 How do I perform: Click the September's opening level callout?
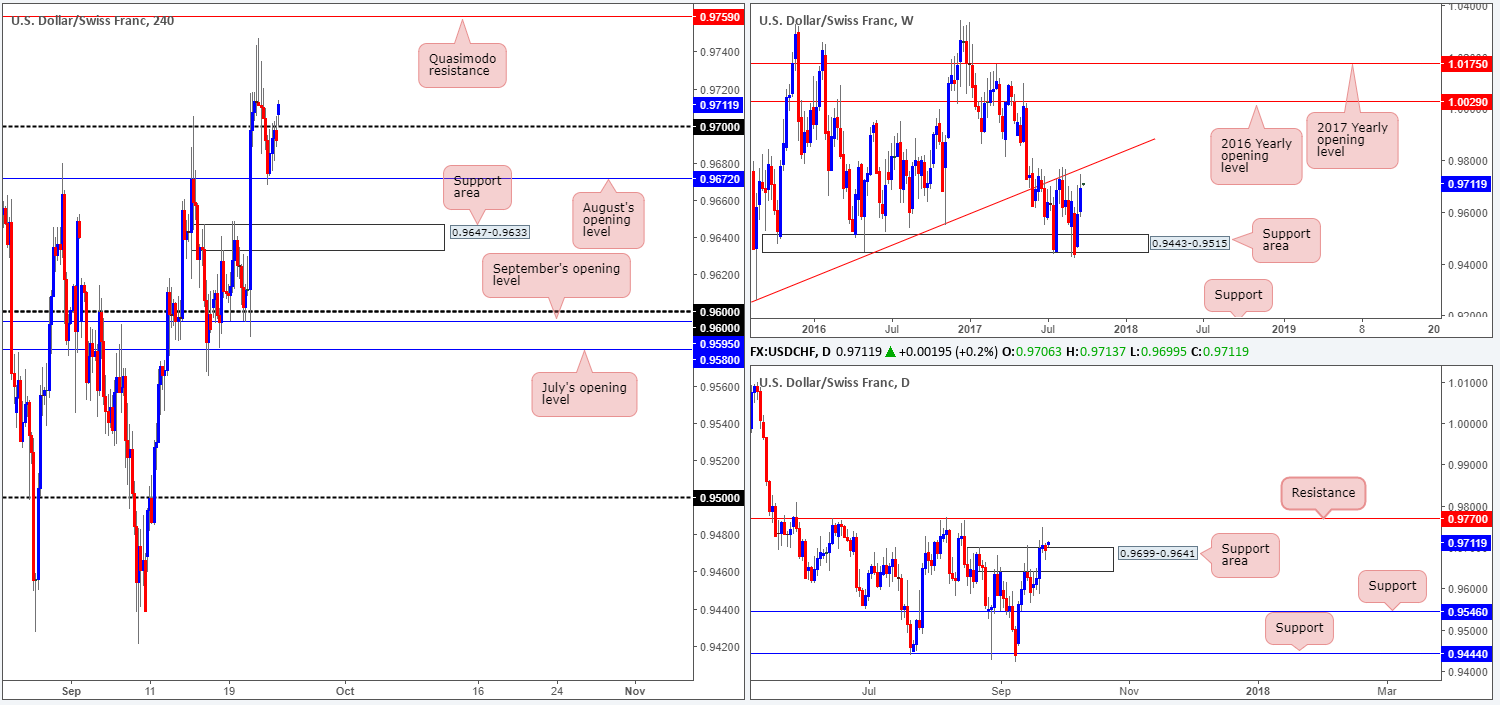[x=557, y=275]
